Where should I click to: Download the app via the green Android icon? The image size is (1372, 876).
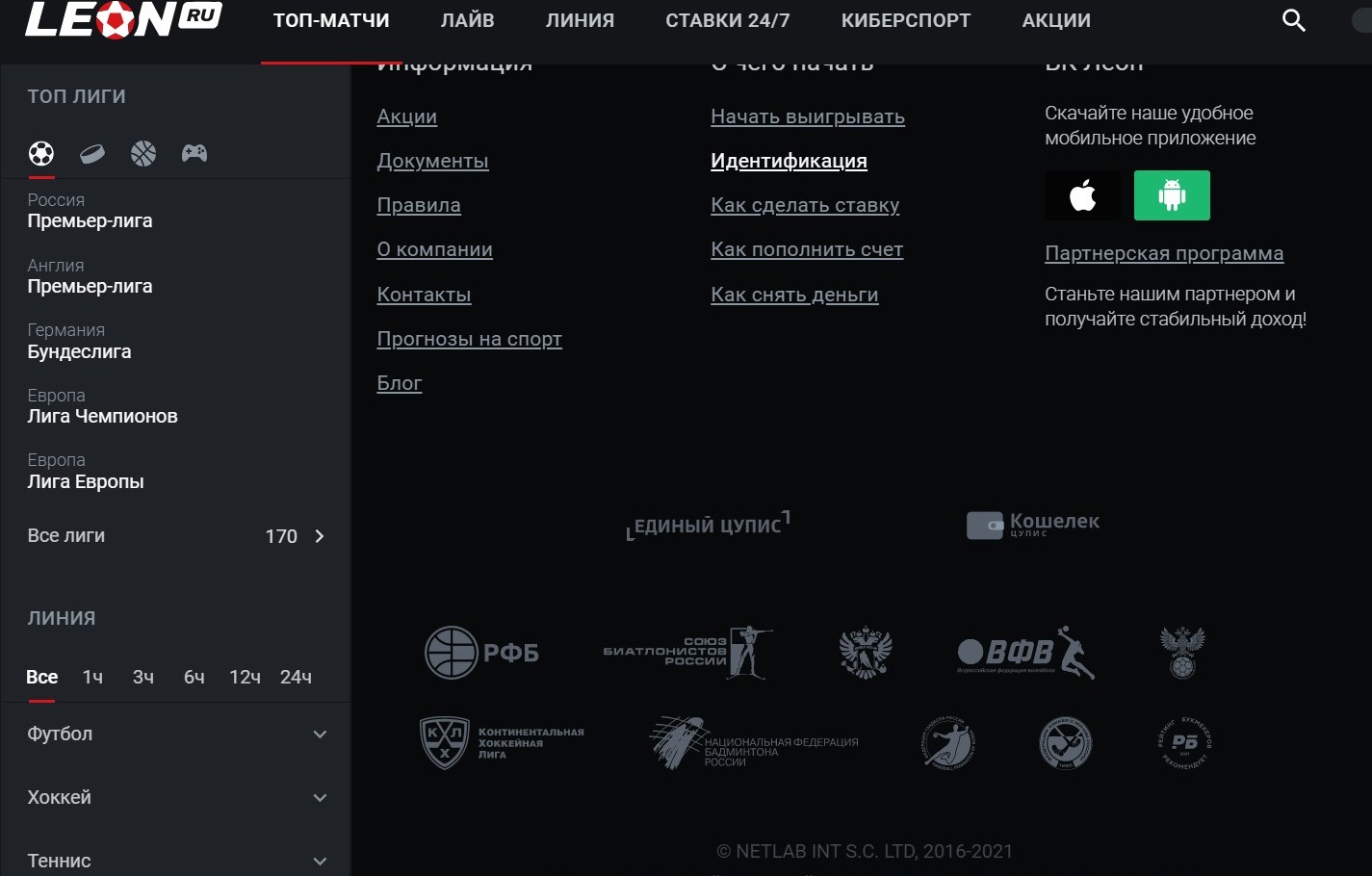pos(1172,195)
